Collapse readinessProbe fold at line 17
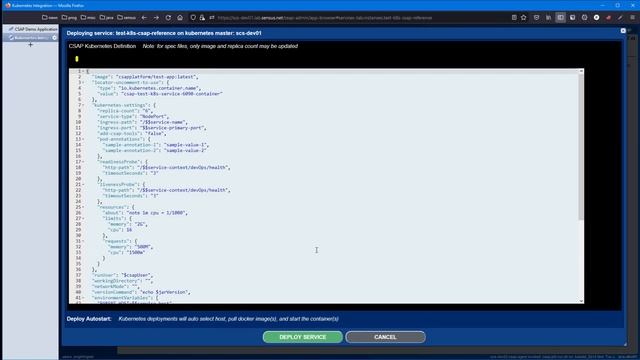Screen dimensions: 640x360 (x=83, y=162)
